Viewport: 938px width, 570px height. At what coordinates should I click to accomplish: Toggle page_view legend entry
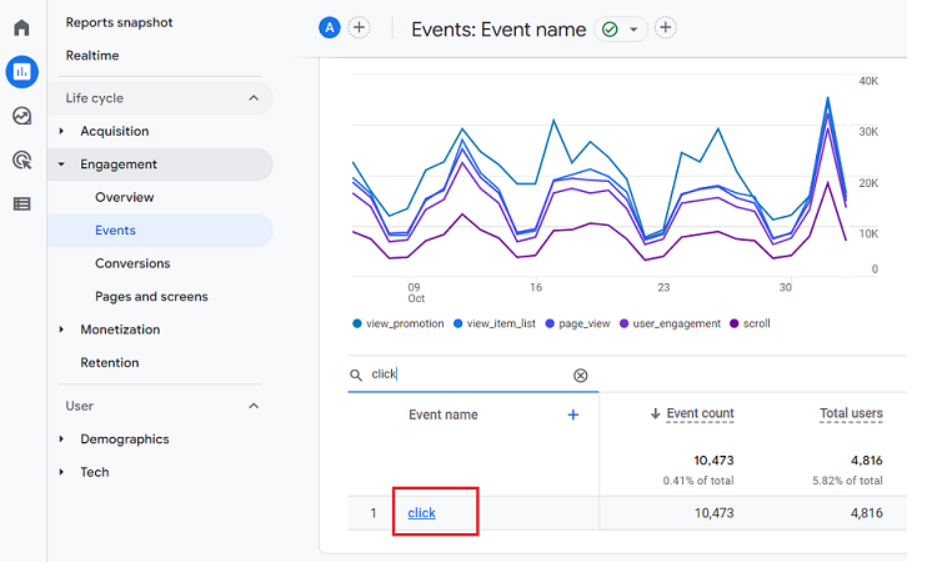tap(578, 324)
